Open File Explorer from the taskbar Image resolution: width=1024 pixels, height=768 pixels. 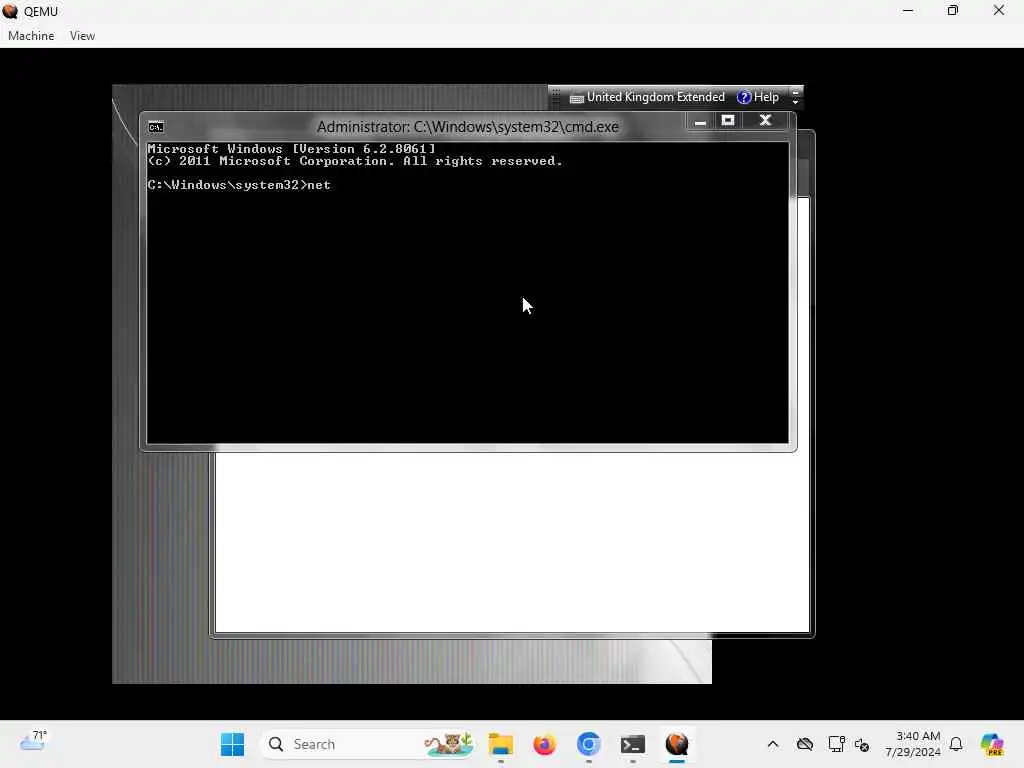pos(501,744)
